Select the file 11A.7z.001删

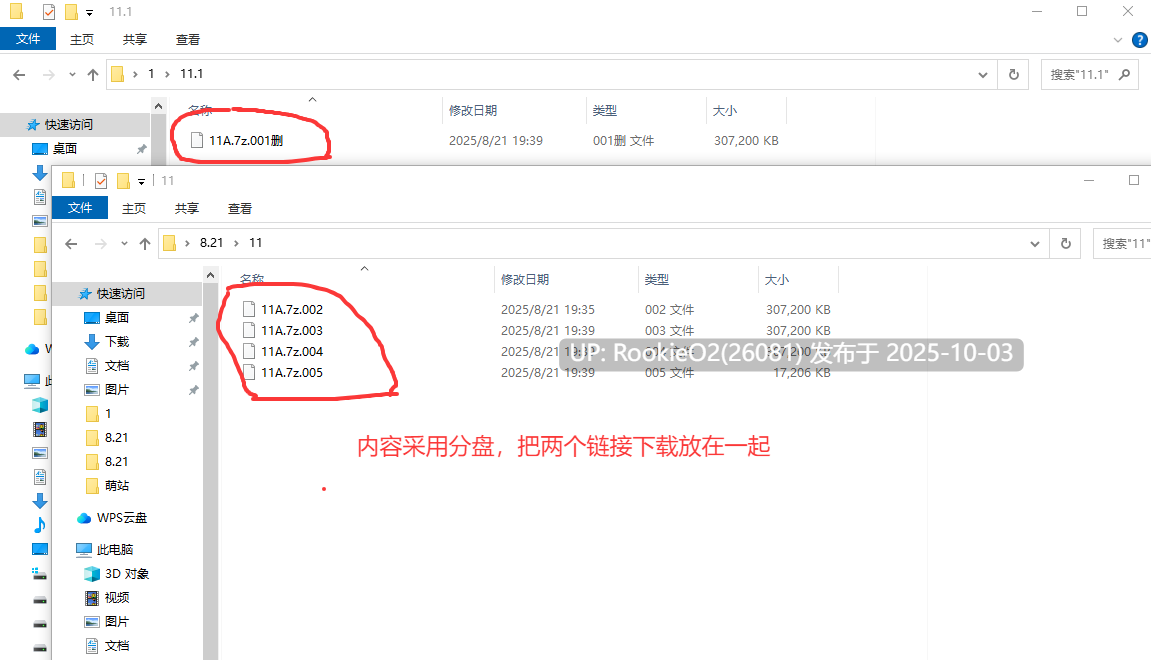(246, 140)
